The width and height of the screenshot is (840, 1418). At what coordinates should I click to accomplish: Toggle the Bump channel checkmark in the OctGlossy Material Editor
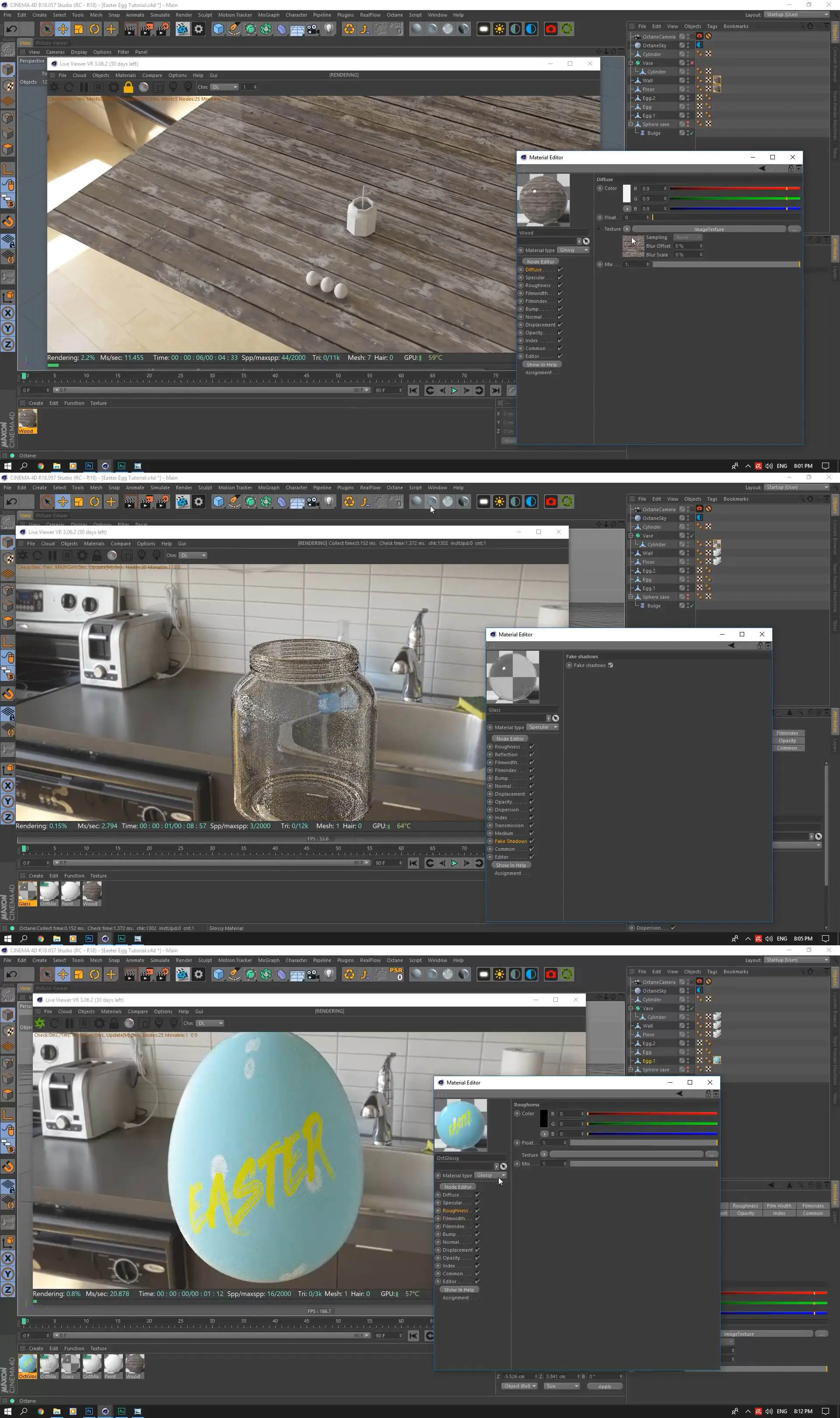pyautogui.click(x=477, y=1235)
